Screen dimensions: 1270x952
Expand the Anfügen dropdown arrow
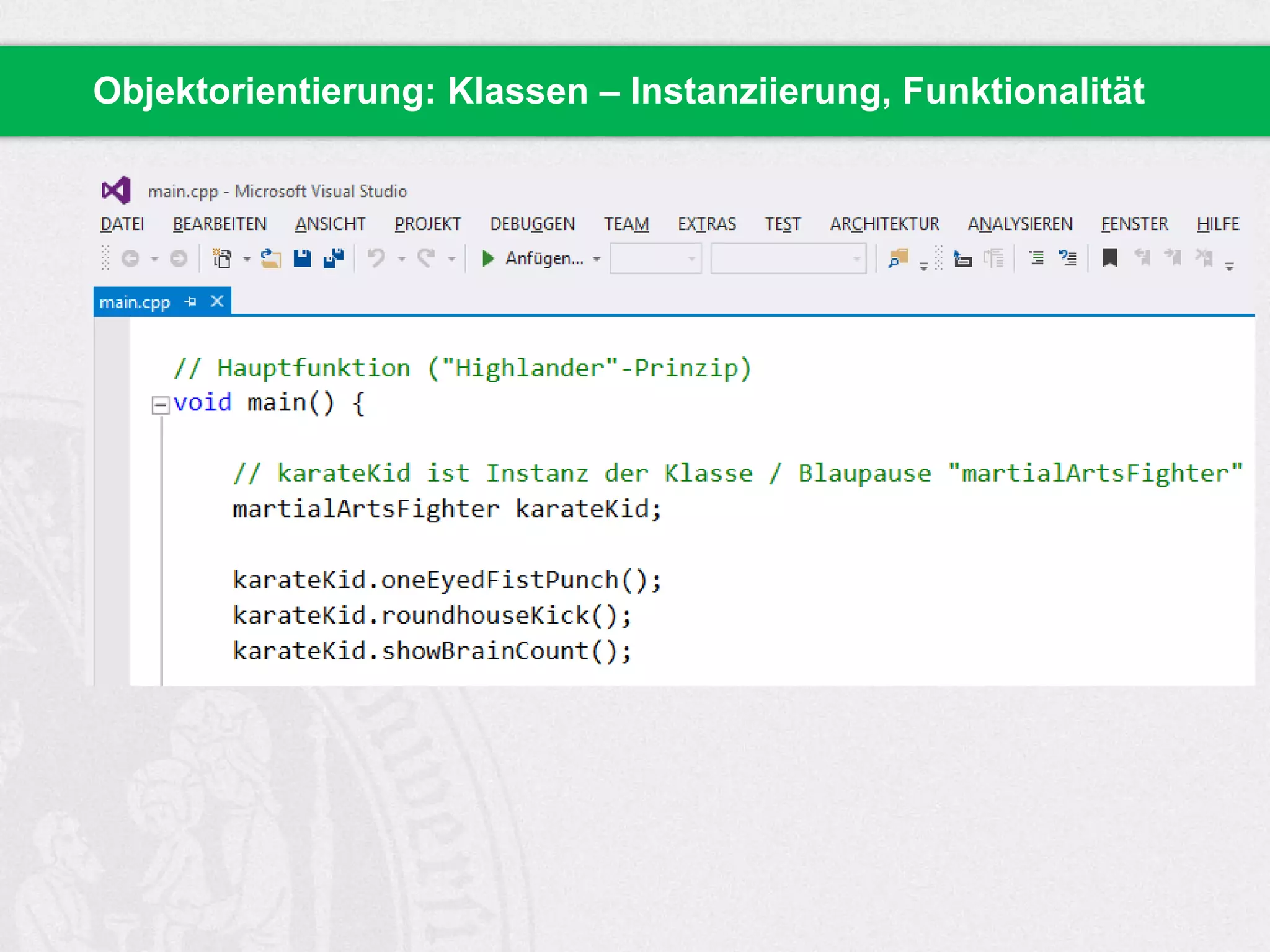pyautogui.click(x=597, y=259)
